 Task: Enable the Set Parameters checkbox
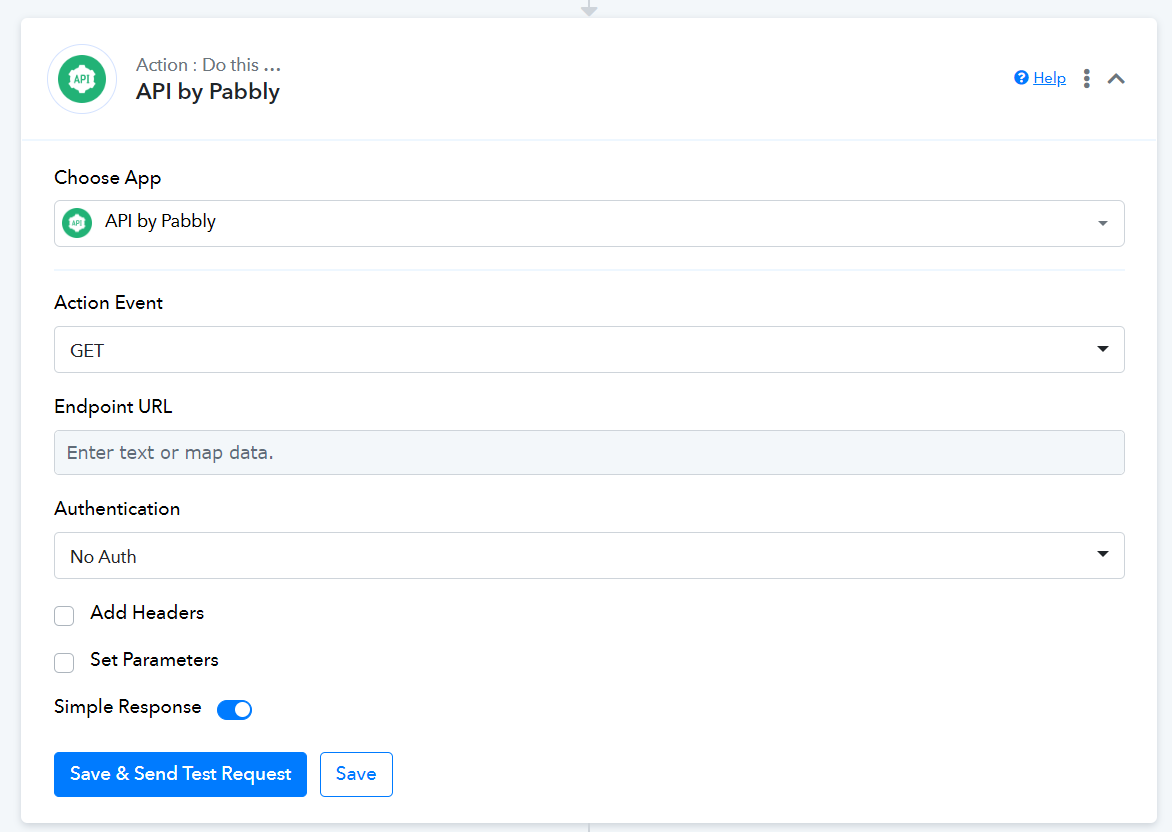[x=64, y=662]
